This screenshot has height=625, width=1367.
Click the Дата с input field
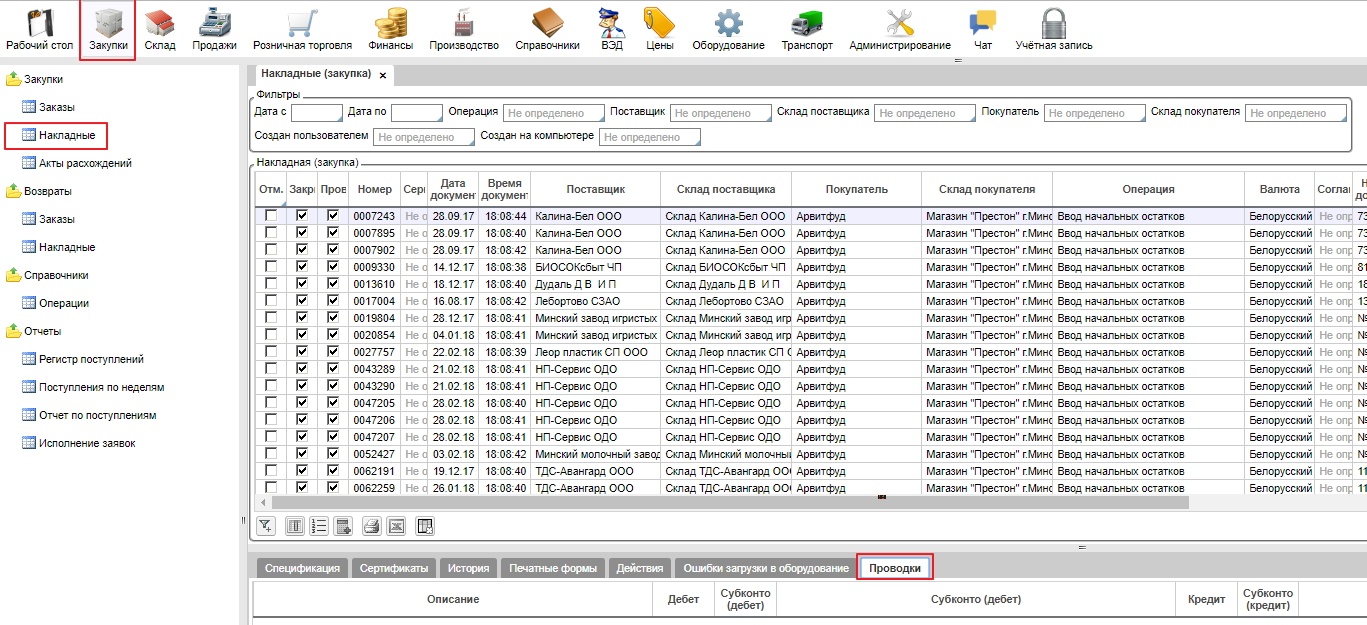click(x=316, y=113)
